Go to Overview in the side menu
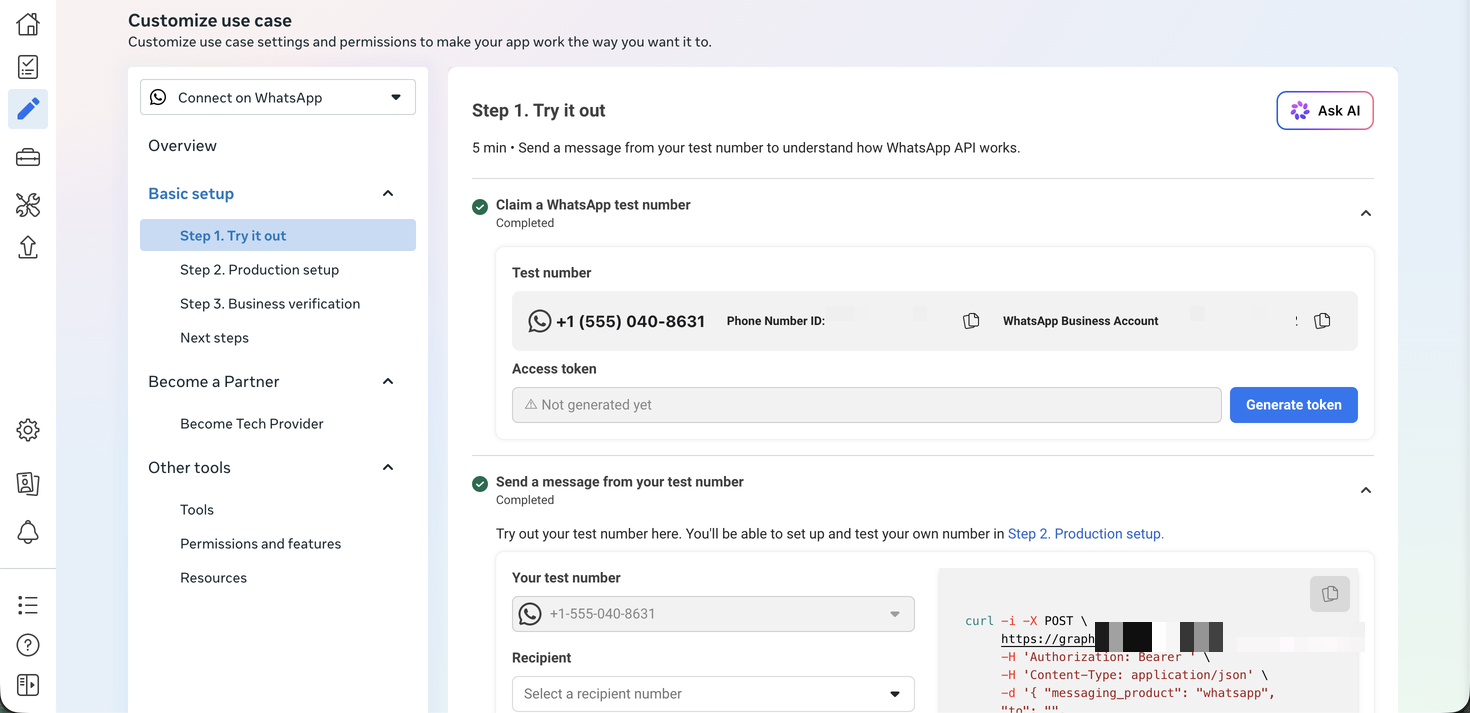 182,146
